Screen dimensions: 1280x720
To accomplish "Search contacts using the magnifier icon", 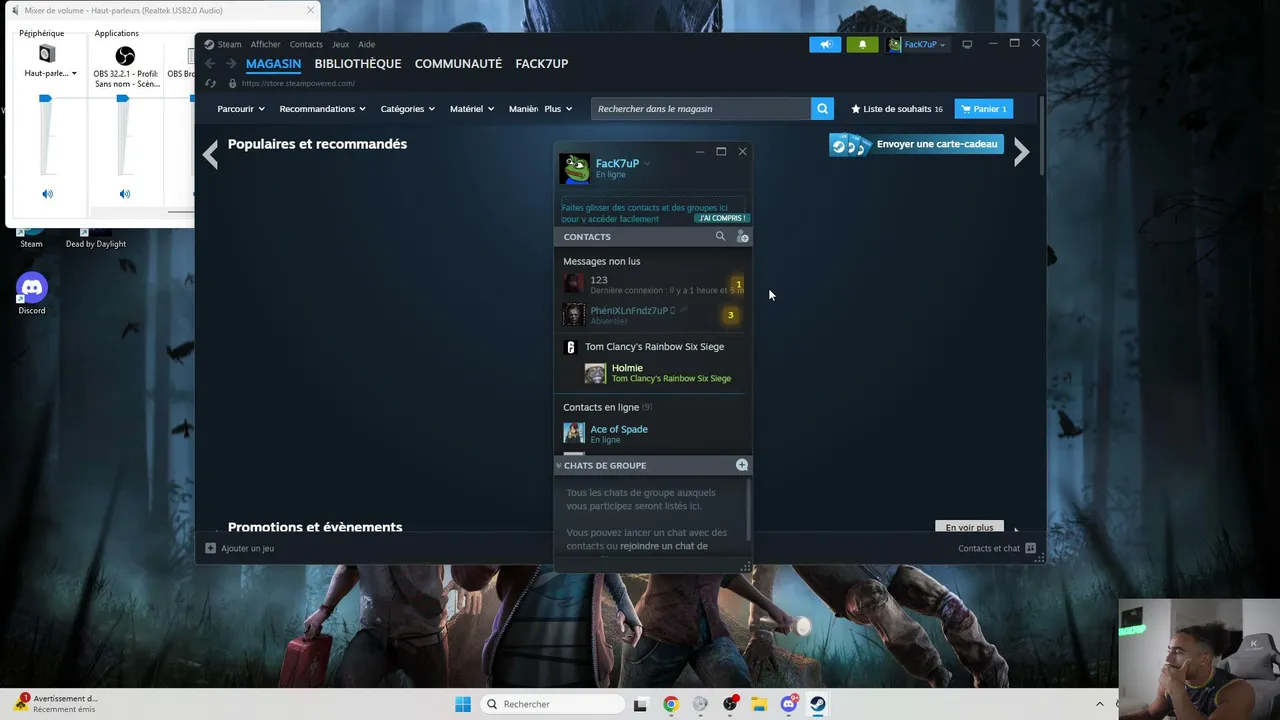I will (x=720, y=237).
